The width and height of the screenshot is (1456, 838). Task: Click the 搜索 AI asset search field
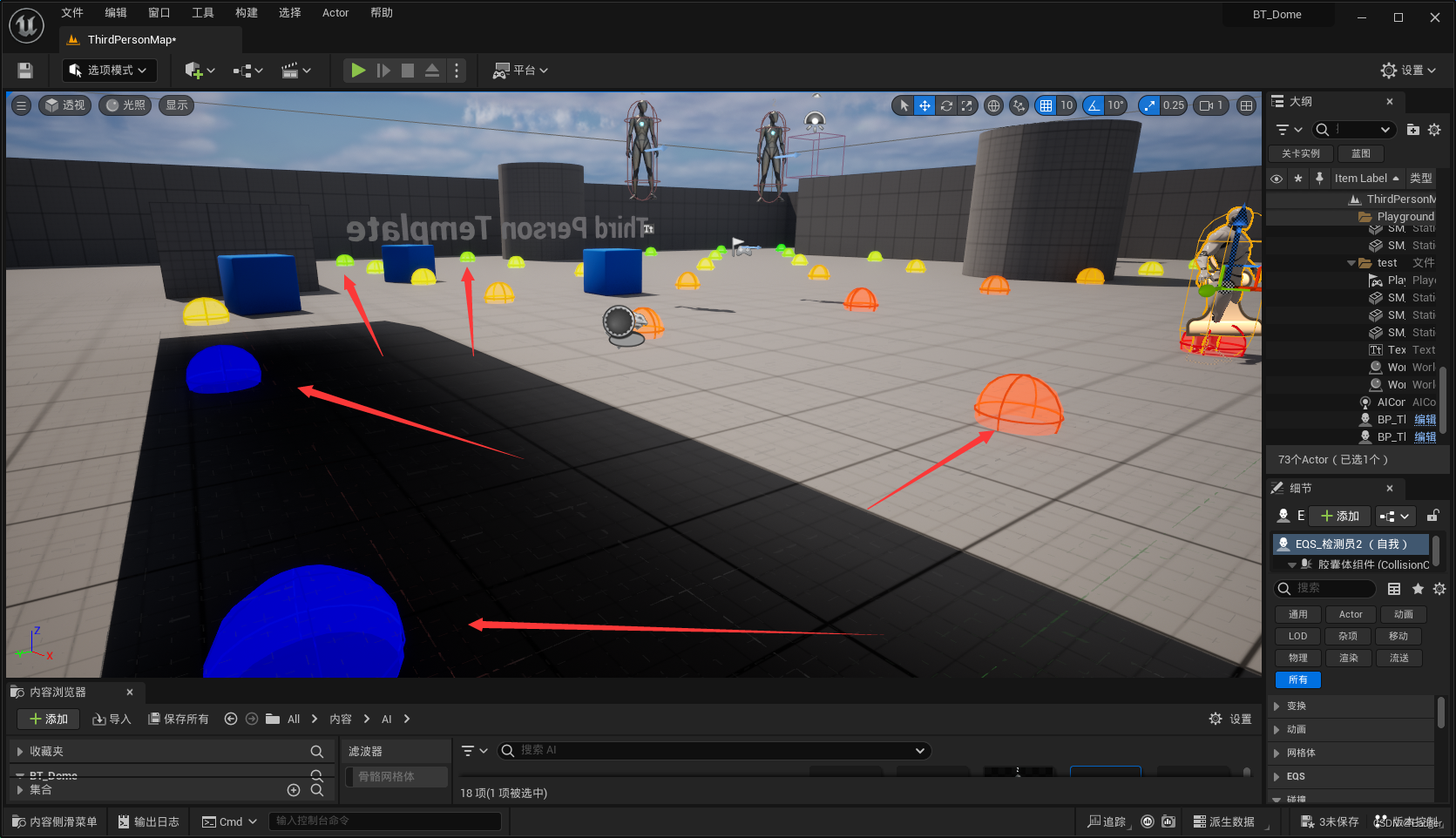(714, 750)
